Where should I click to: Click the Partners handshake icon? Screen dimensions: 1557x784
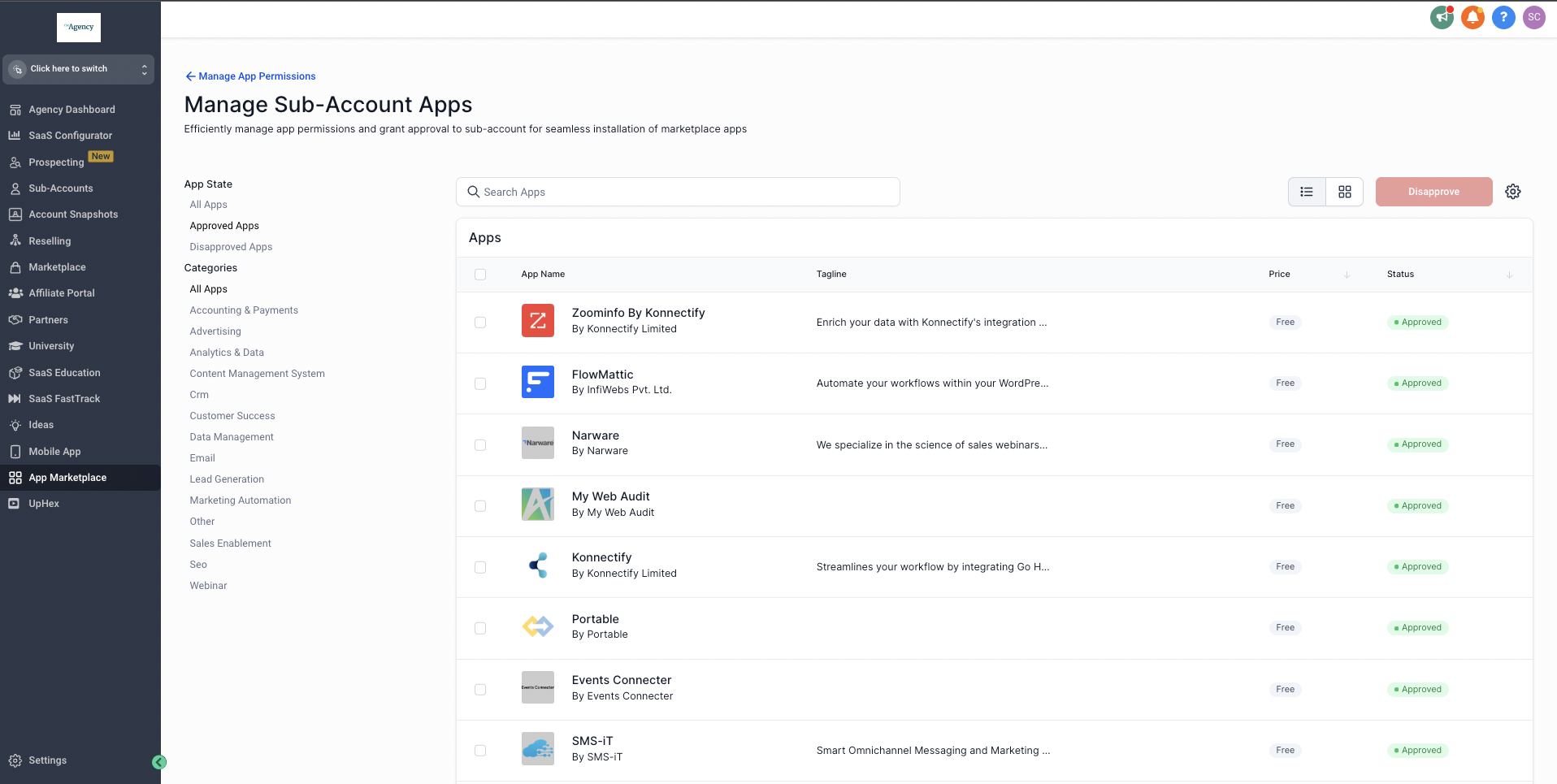pyautogui.click(x=15, y=320)
